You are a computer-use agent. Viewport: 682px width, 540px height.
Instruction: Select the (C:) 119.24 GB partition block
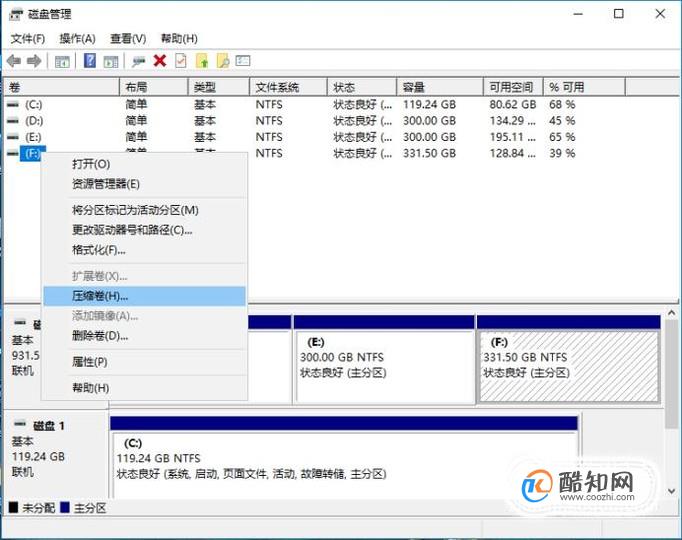(344, 457)
